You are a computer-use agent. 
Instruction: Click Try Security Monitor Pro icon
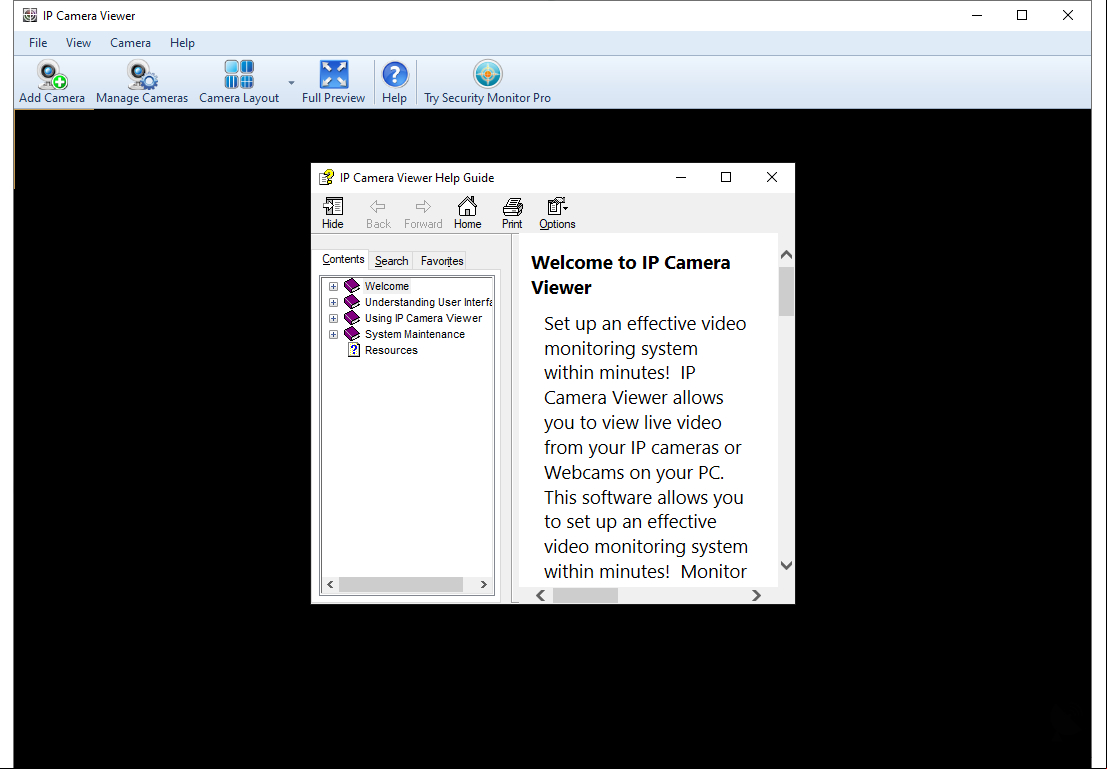point(487,74)
